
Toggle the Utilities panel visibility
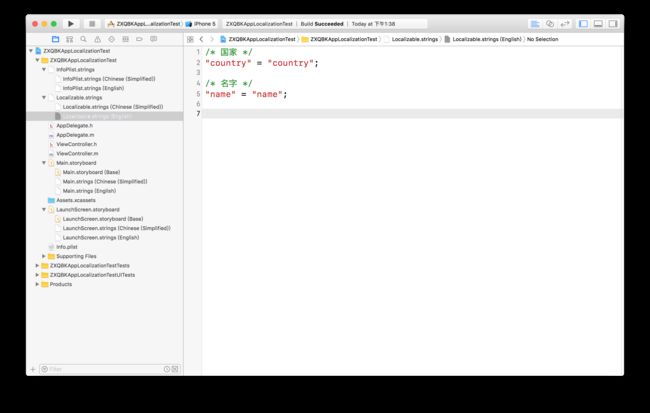[613, 24]
